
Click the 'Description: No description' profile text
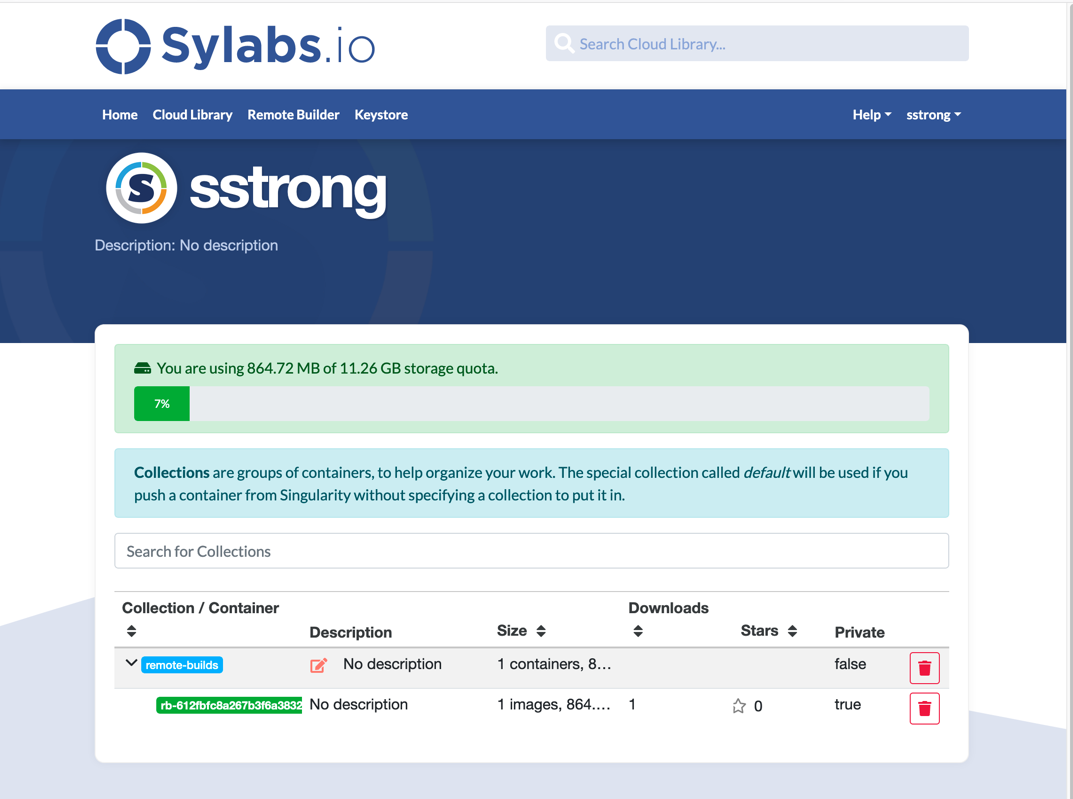pyautogui.click(x=186, y=246)
